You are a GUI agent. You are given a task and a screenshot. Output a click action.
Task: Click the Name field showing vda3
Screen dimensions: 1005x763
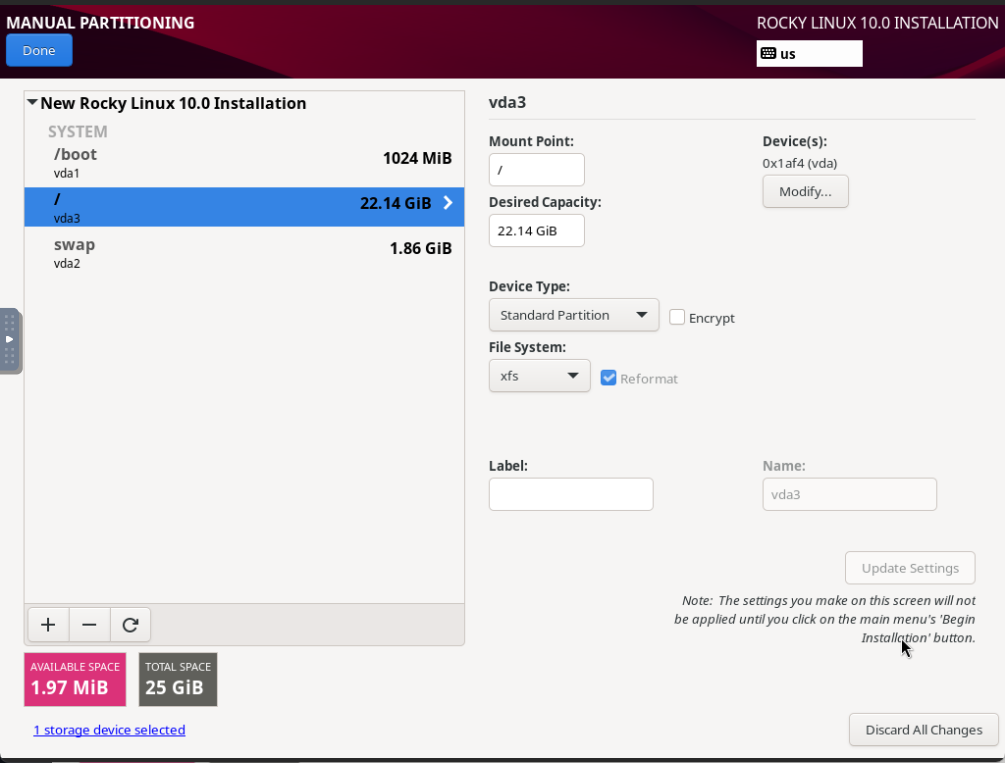point(849,494)
